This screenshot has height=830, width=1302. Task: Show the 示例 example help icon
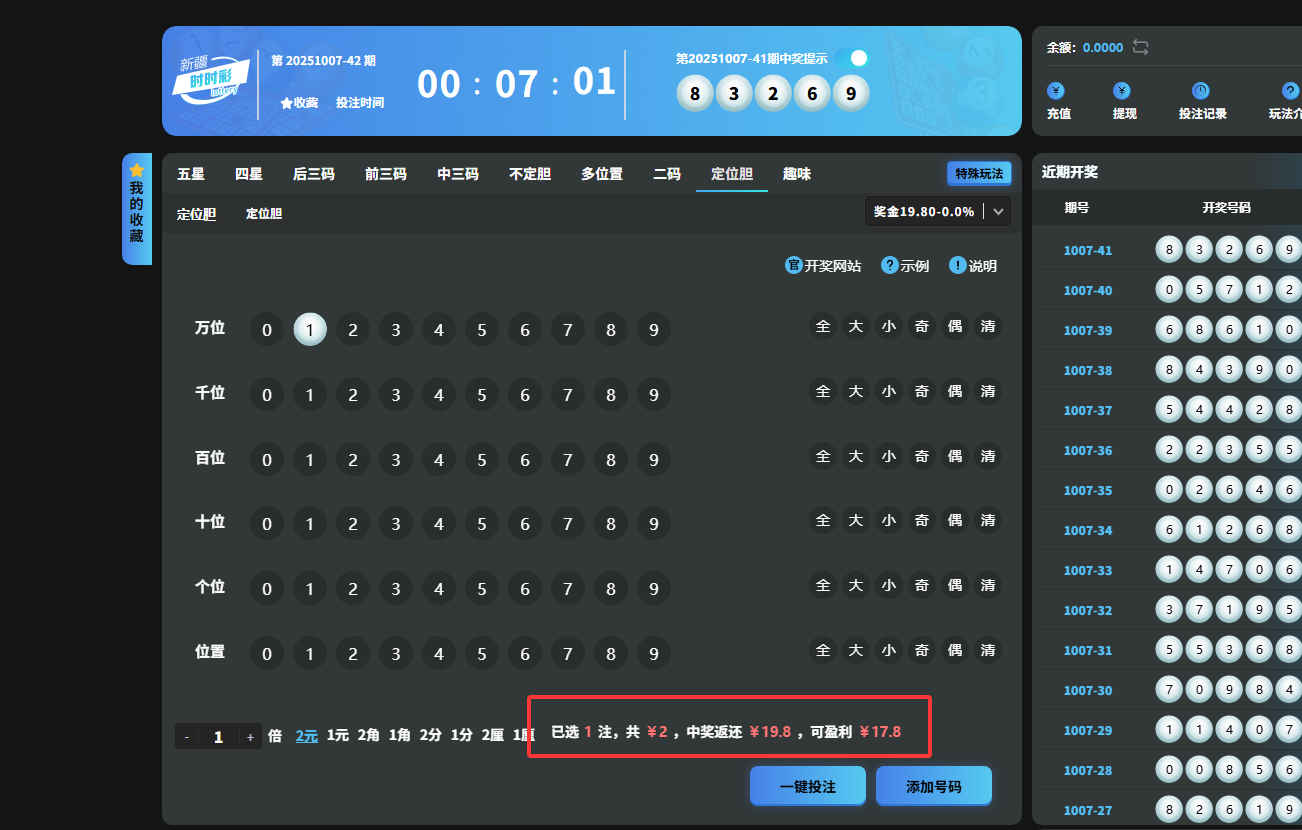click(889, 265)
